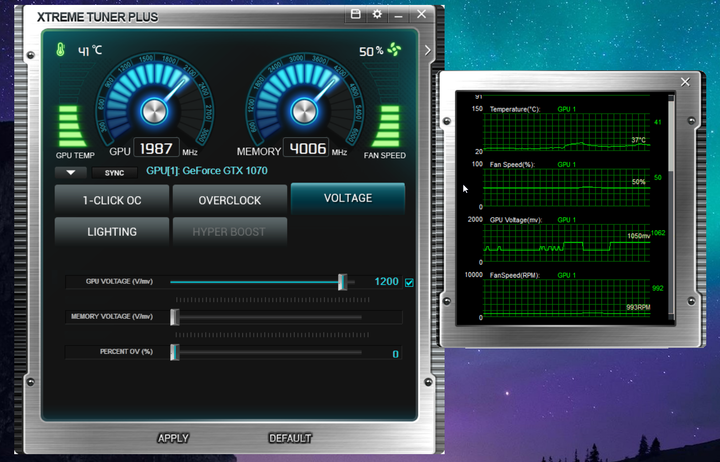720x462 pixels.
Task: Click the Temperature graph in monitor window
Action: (x=567, y=132)
